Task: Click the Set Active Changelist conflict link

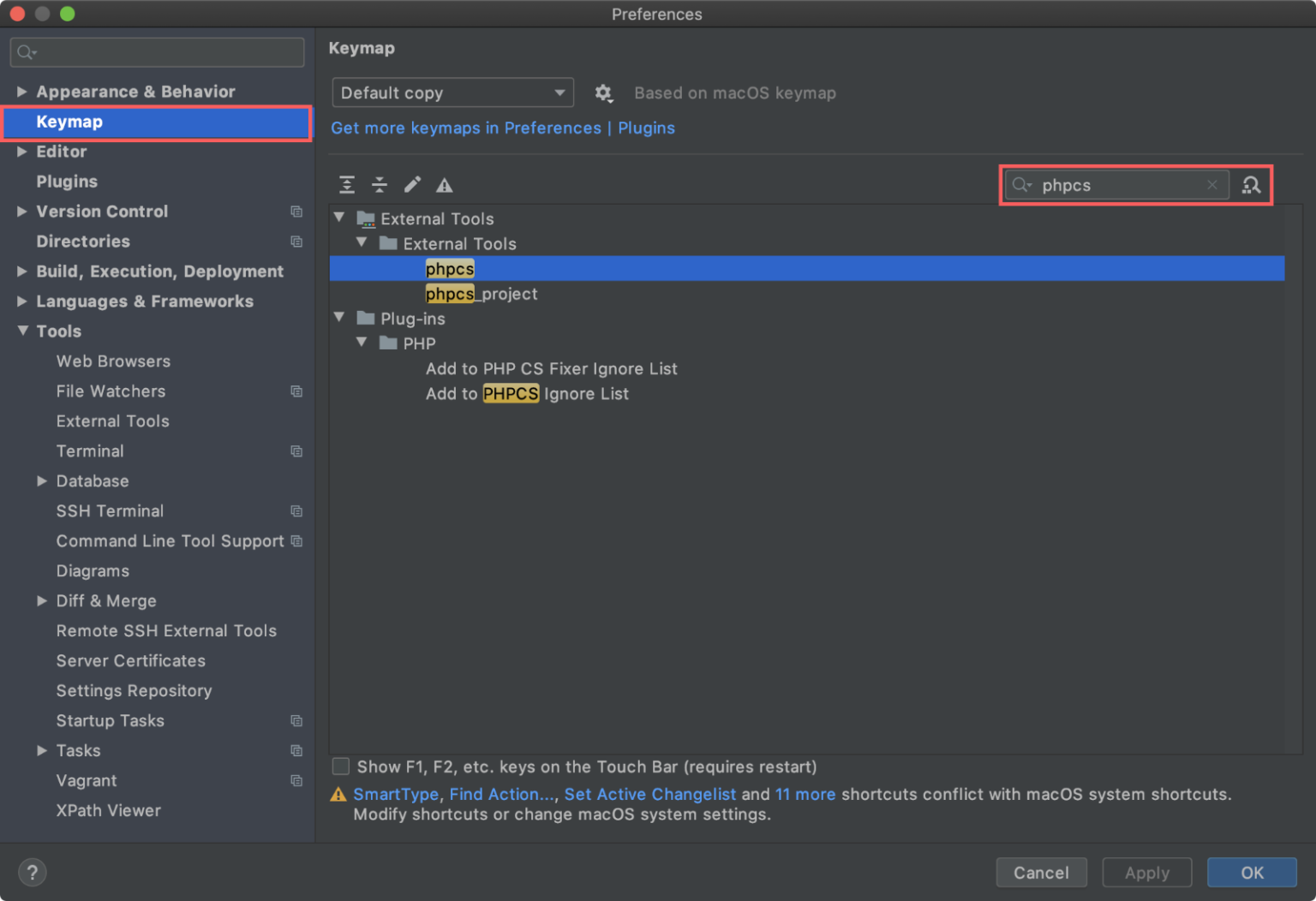Action: 649,794
